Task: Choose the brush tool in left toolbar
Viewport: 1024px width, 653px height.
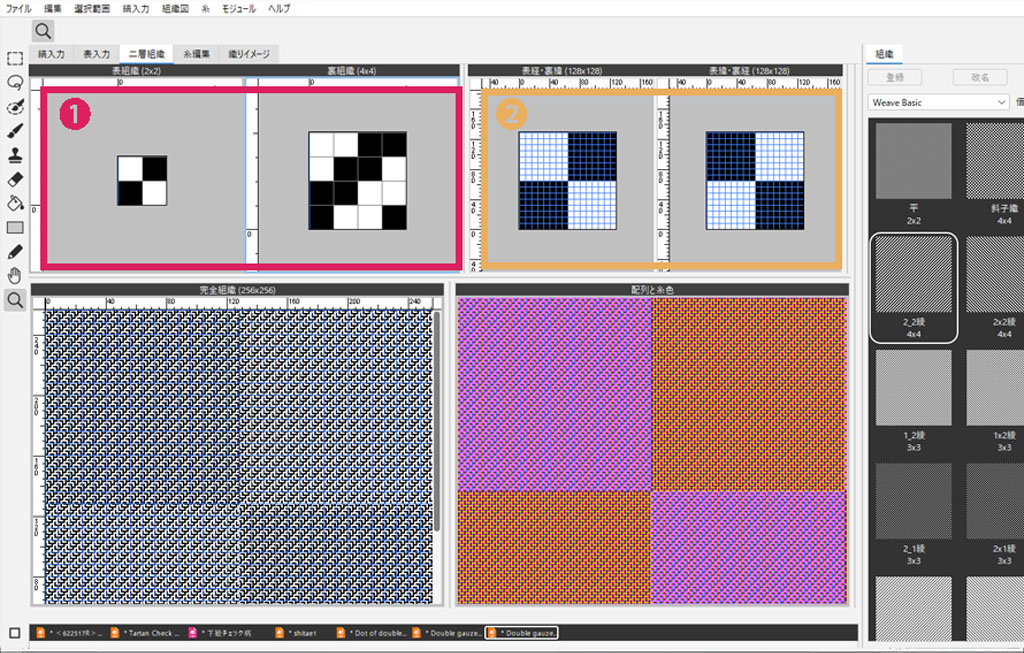Action: click(14, 131)
